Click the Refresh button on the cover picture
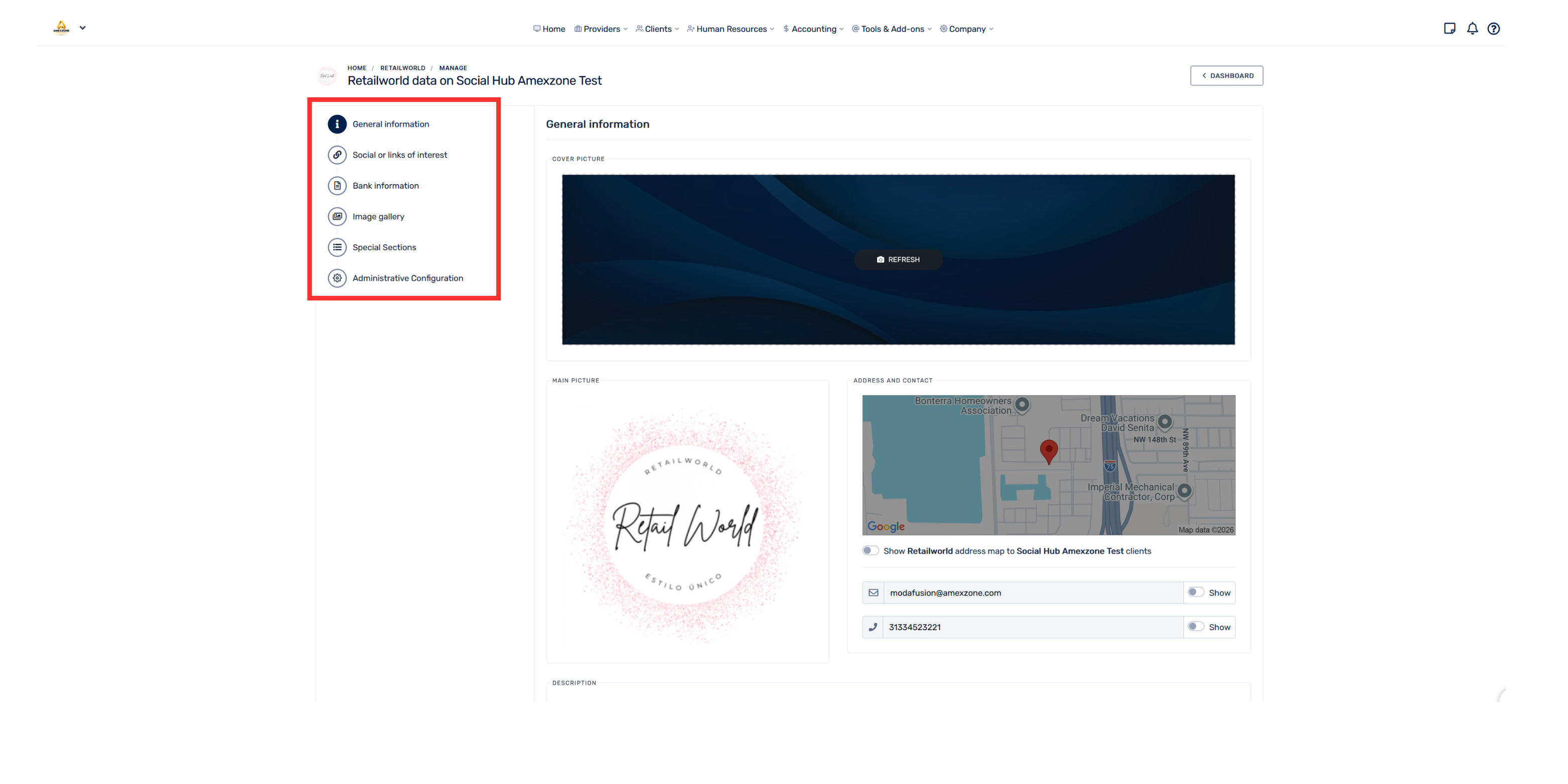The image size is (1568, 784). 899,259
